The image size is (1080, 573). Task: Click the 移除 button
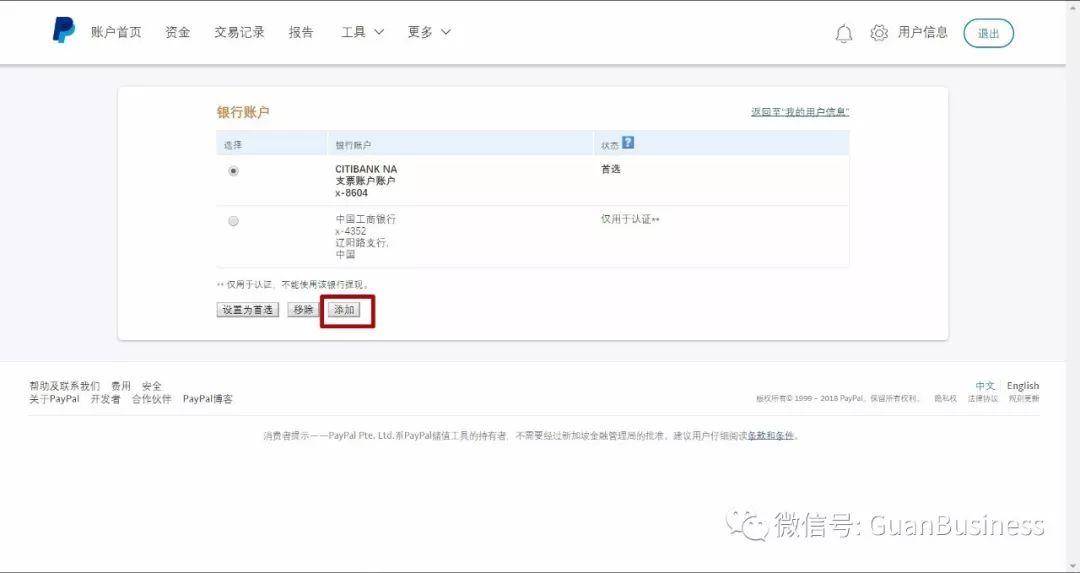click(x=303, y=310)
